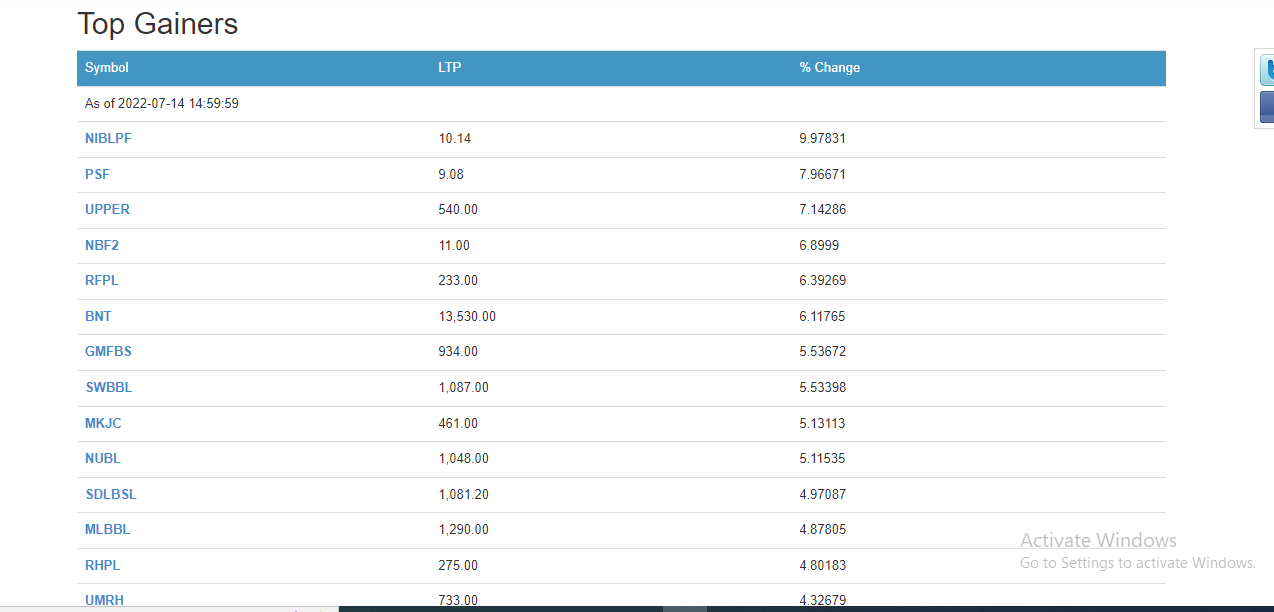
Task: Open the BNT symbol link
Action: coord(98,316)
